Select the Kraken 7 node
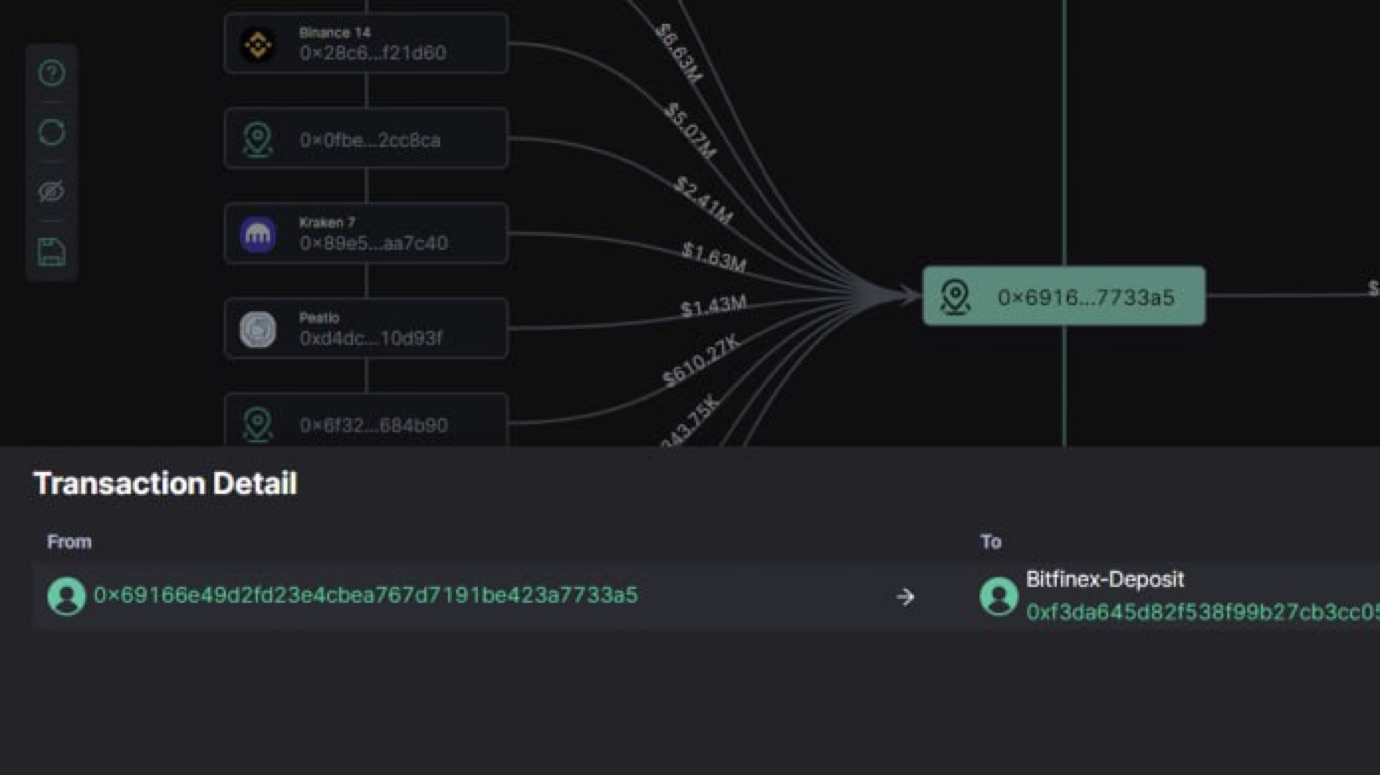This screenshot has height=775, width=1380. click(366, 233)
